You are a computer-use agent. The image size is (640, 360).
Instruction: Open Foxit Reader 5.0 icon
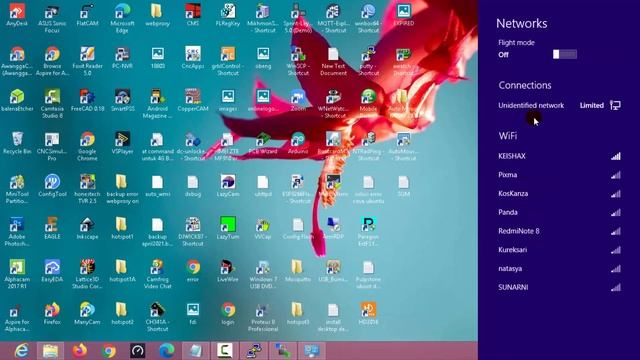coord(87,61)
